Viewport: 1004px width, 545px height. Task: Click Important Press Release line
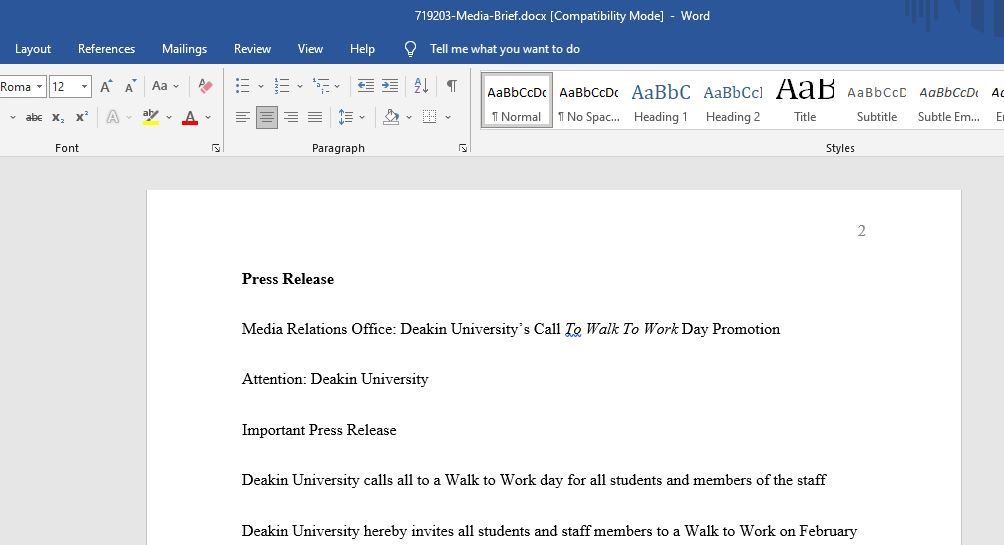(x=319, y=430)
